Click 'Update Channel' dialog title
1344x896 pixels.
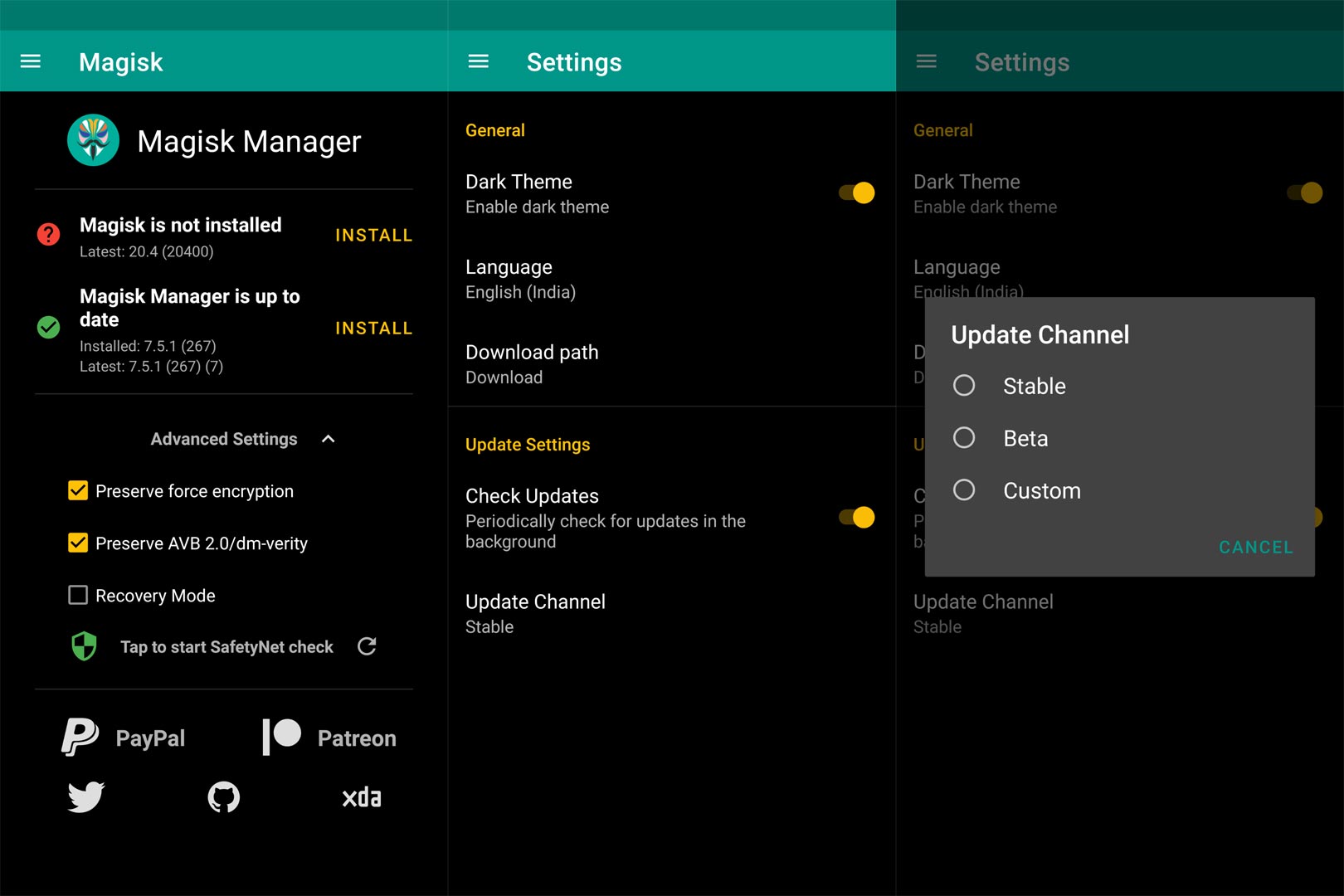click(1040, 334)
